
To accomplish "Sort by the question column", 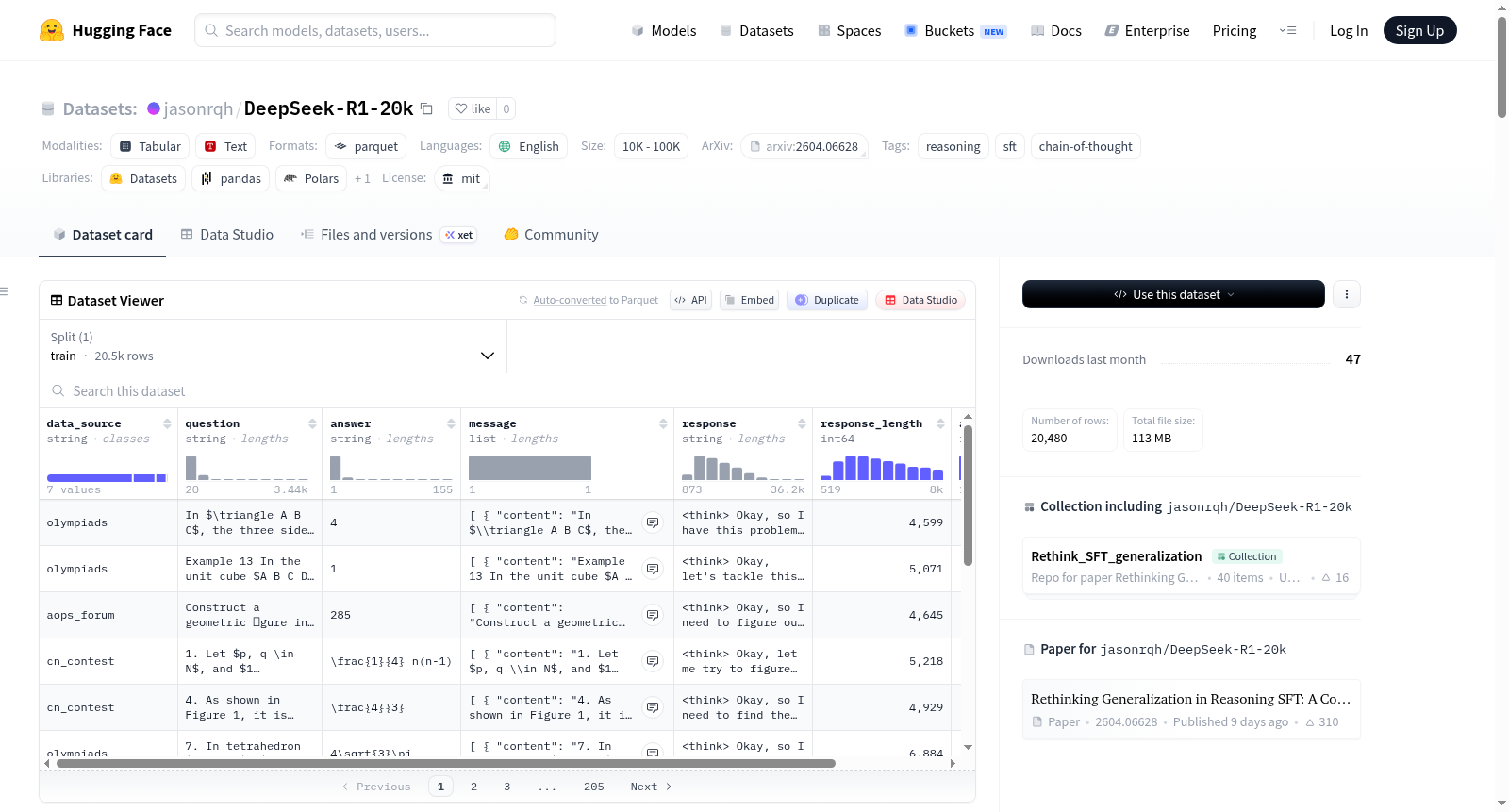I will click(312, 423).
